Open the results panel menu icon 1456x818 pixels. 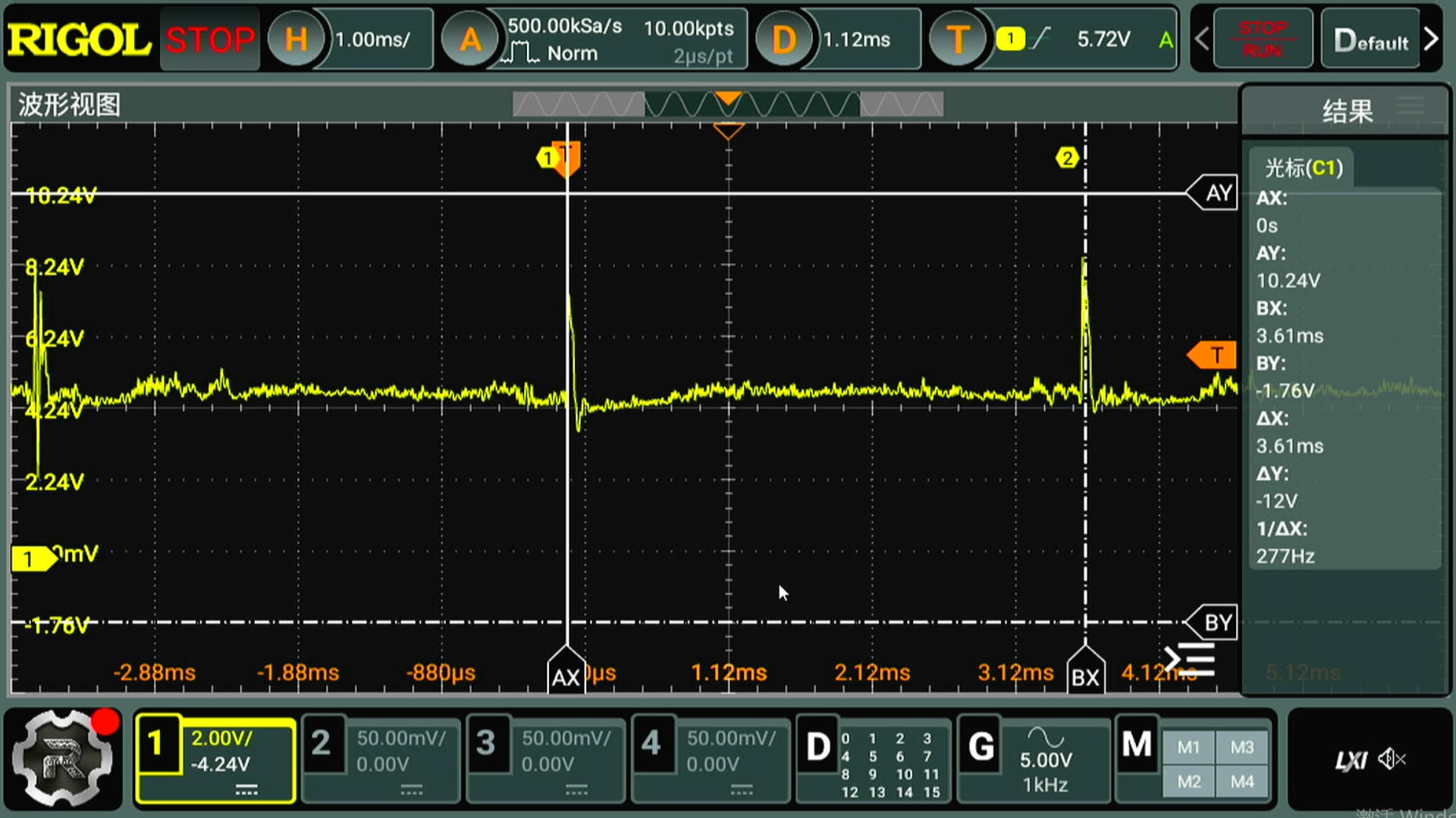click(1411, 107)
